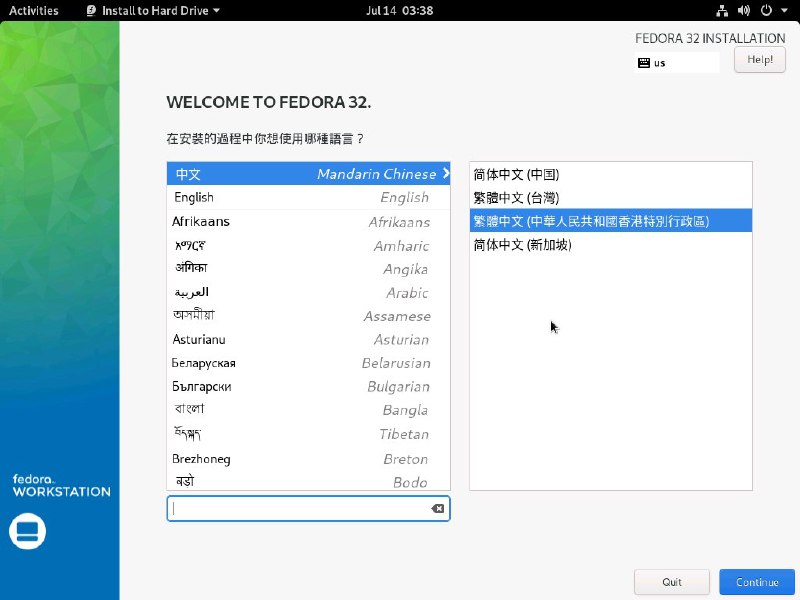
Task: Click the us keyboard layout indicator
Action: point(677,63)
